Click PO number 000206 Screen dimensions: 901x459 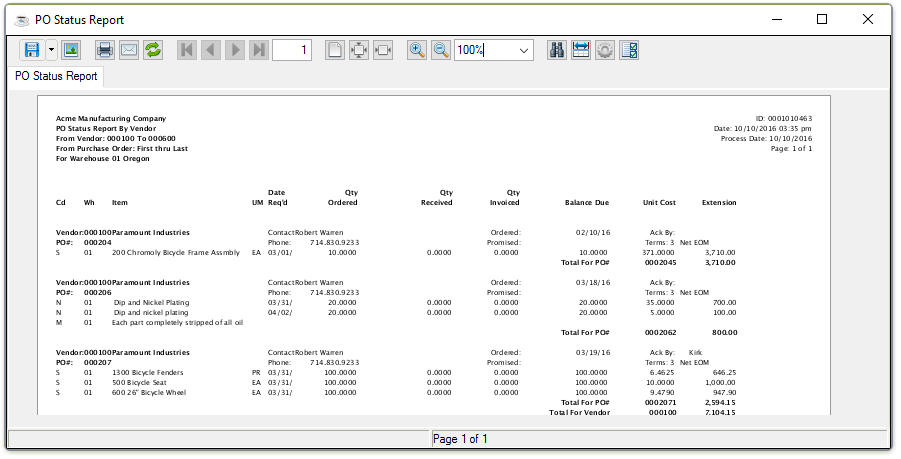click(x=98, y=292)
